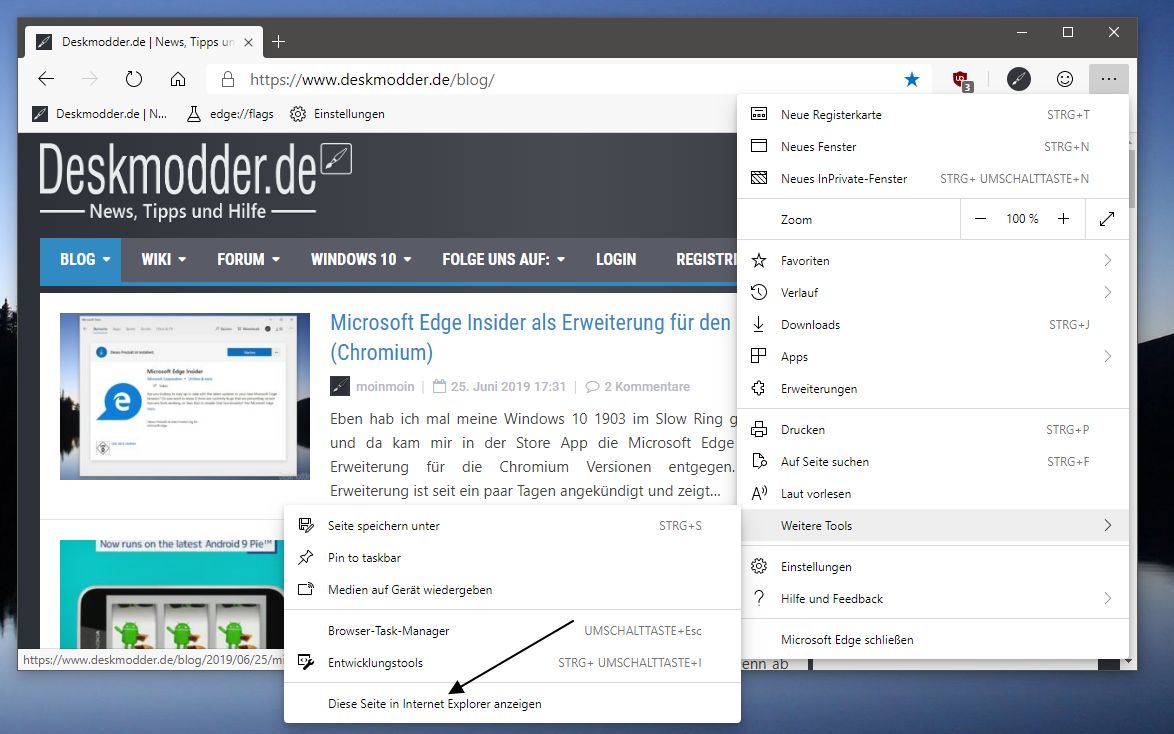Viewport: 1174px width, 734px height.
Task: Close the Deskmodder.de tab
Action: (x=249, y=42)
